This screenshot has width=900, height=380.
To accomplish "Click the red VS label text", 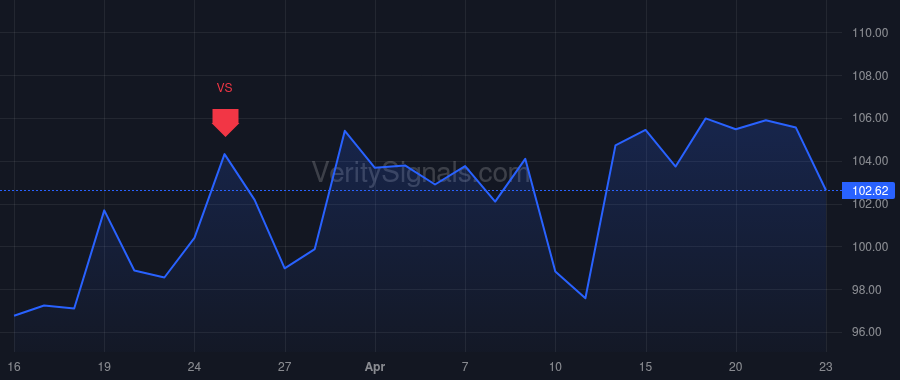I will (x=224, y=88).
